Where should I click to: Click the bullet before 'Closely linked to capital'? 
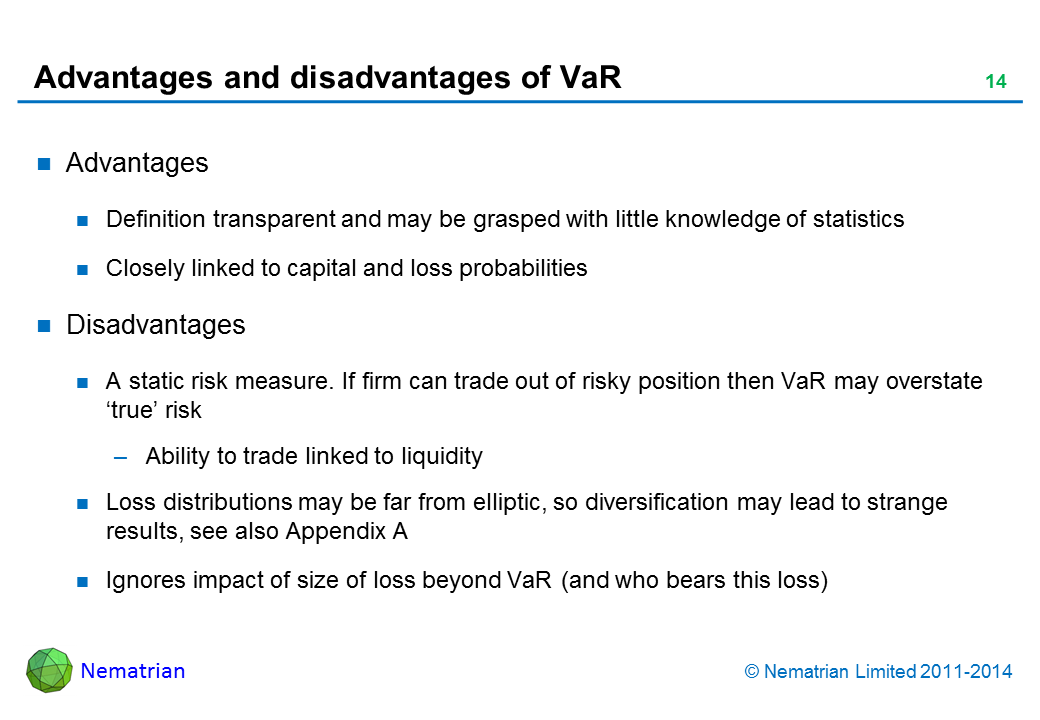pos(84,270)
